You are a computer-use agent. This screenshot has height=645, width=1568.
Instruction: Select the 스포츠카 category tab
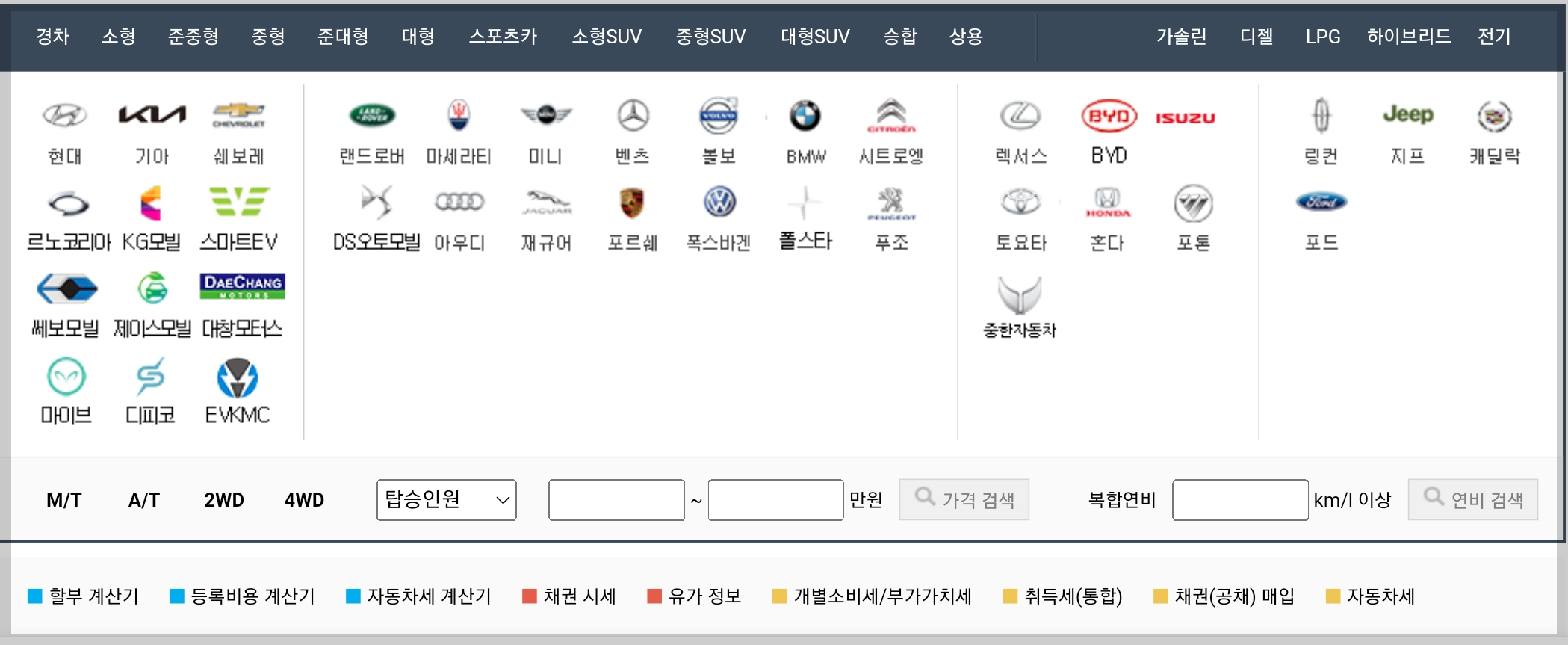pyautogui.click(x=503, y=36)
